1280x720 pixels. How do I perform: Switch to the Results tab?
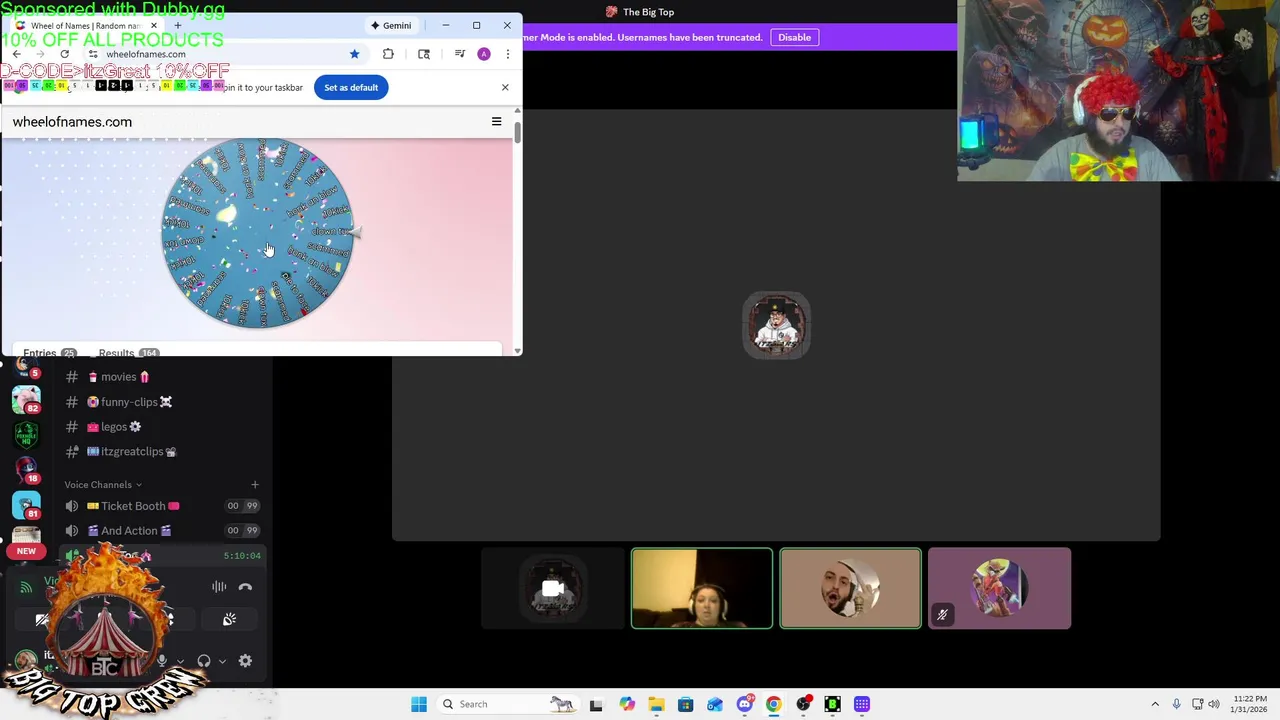pyautogui.click(x=127, y=352)
